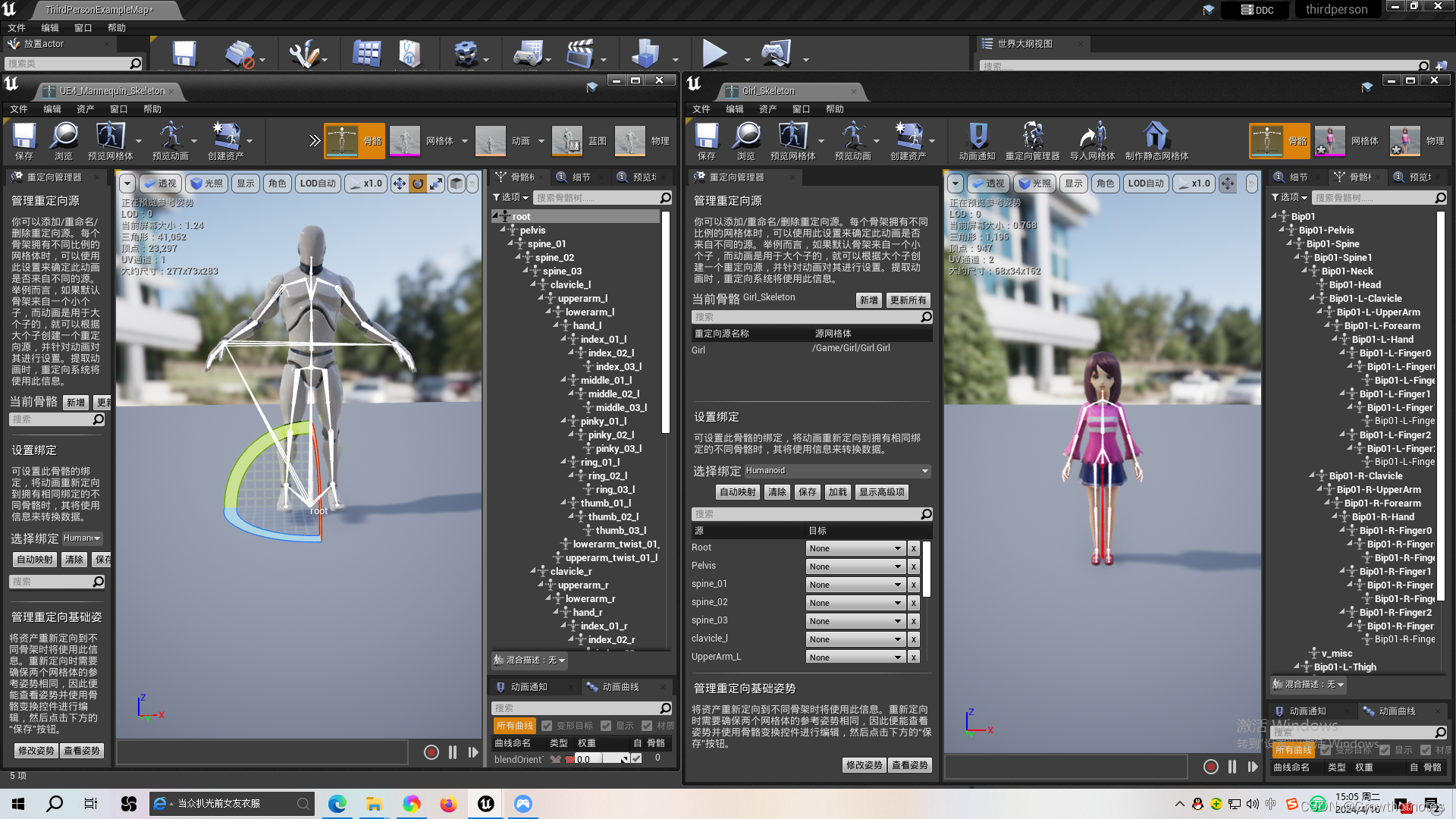Switch to the 动画曲线 tab on left editor

click(x=620, y=687)
